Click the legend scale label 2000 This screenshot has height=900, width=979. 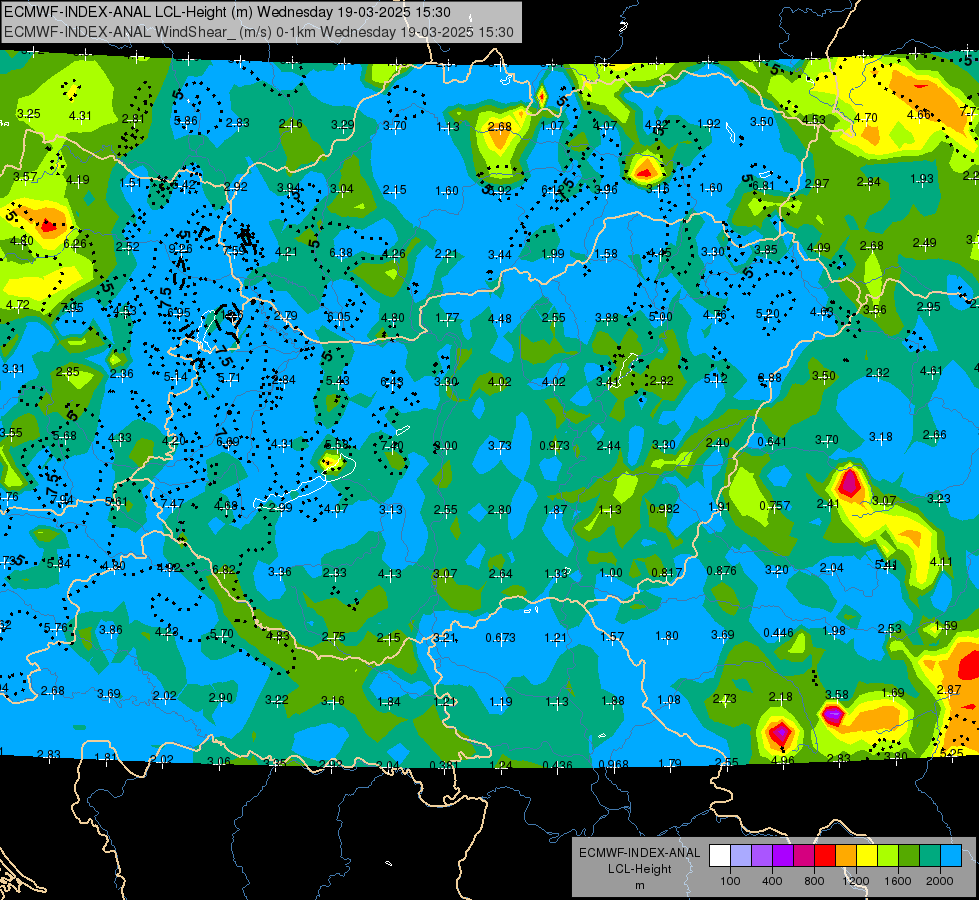pos(940,881)
